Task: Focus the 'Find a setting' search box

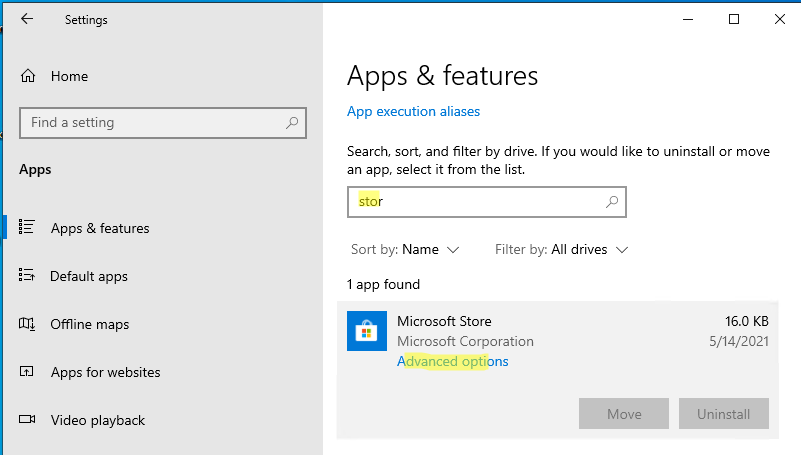Action: (x=163, y=123)
